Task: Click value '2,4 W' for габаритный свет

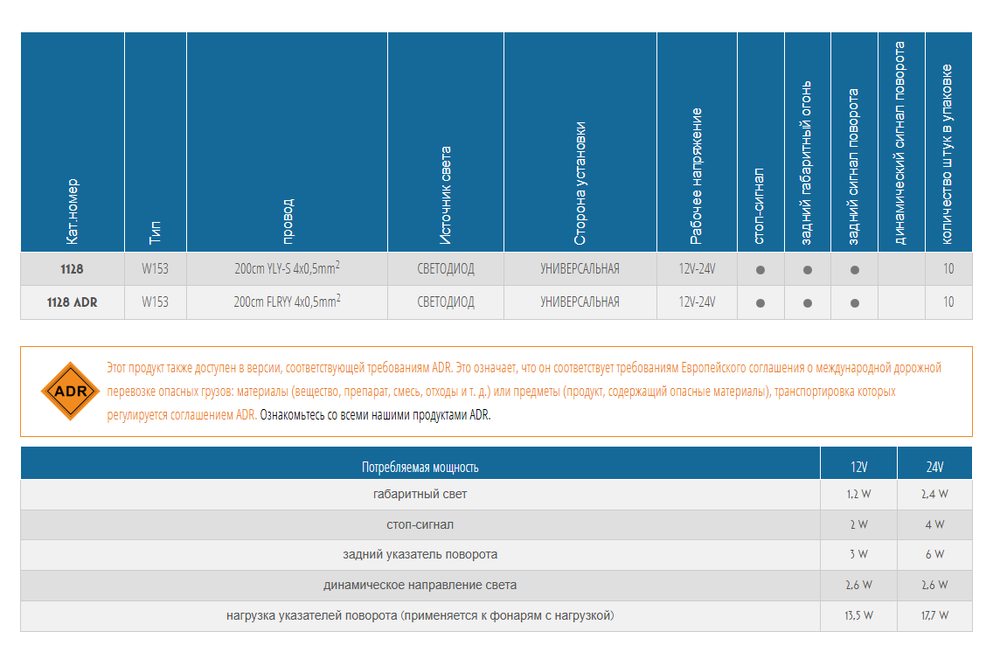Action: (934, 494)
